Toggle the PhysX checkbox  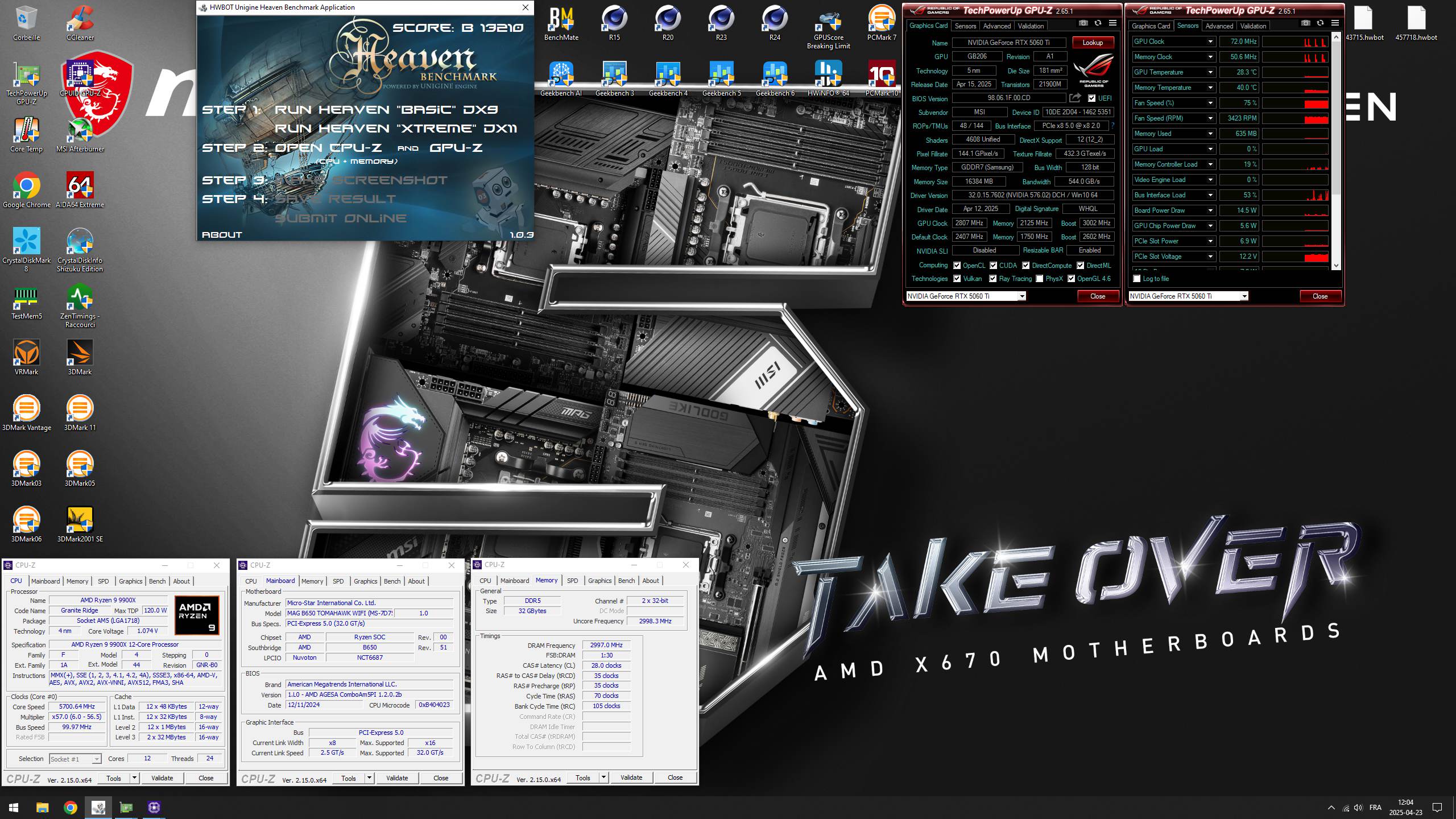(x=1040, y=279)
